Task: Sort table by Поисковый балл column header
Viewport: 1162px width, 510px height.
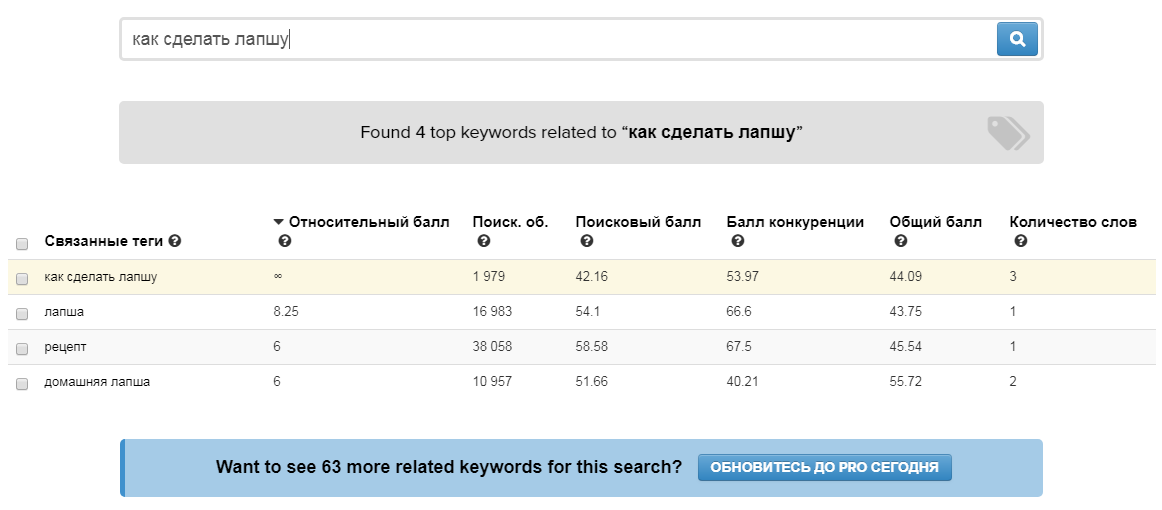Action: point(638,222)
